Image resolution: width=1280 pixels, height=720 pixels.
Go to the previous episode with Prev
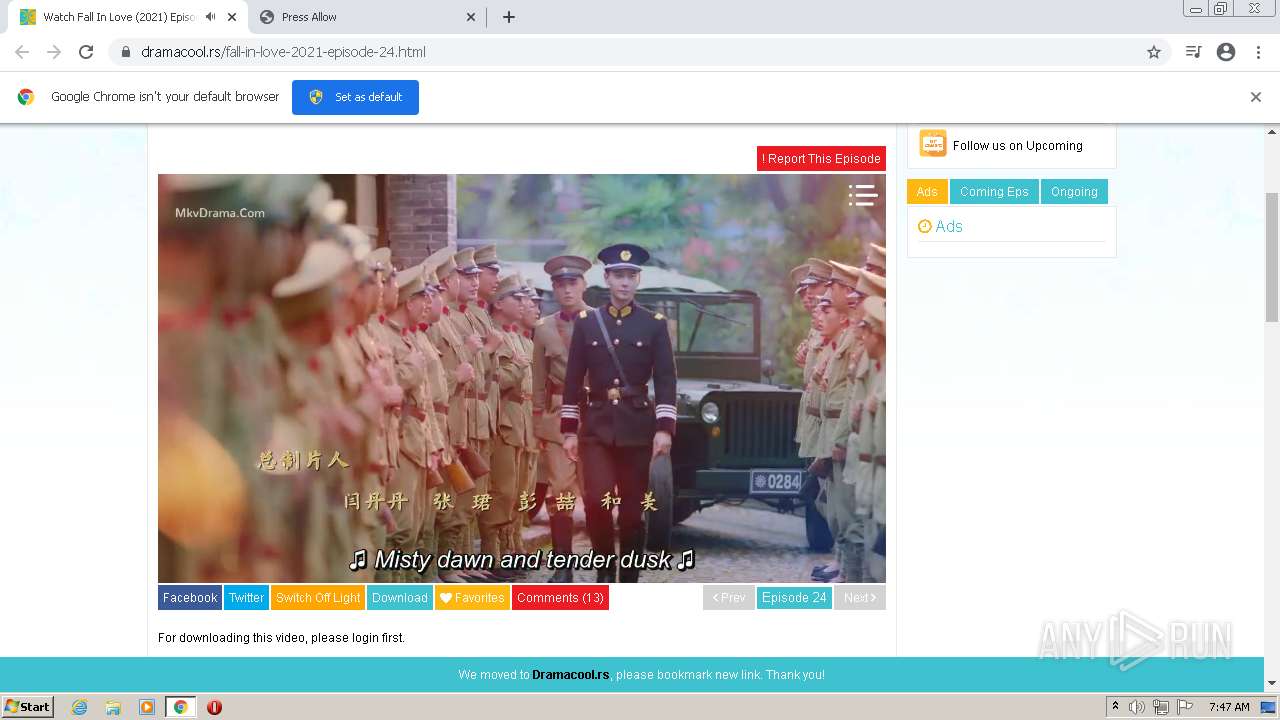tap(729, 598)
